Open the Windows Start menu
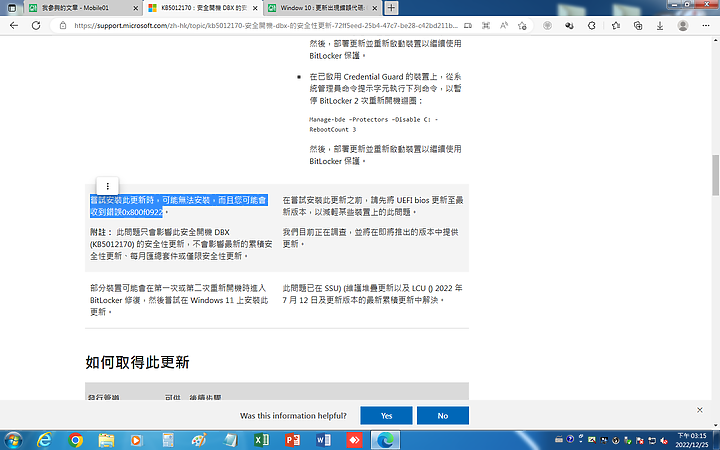The height and width of the screenshot is (450, 720). point(13,440)
